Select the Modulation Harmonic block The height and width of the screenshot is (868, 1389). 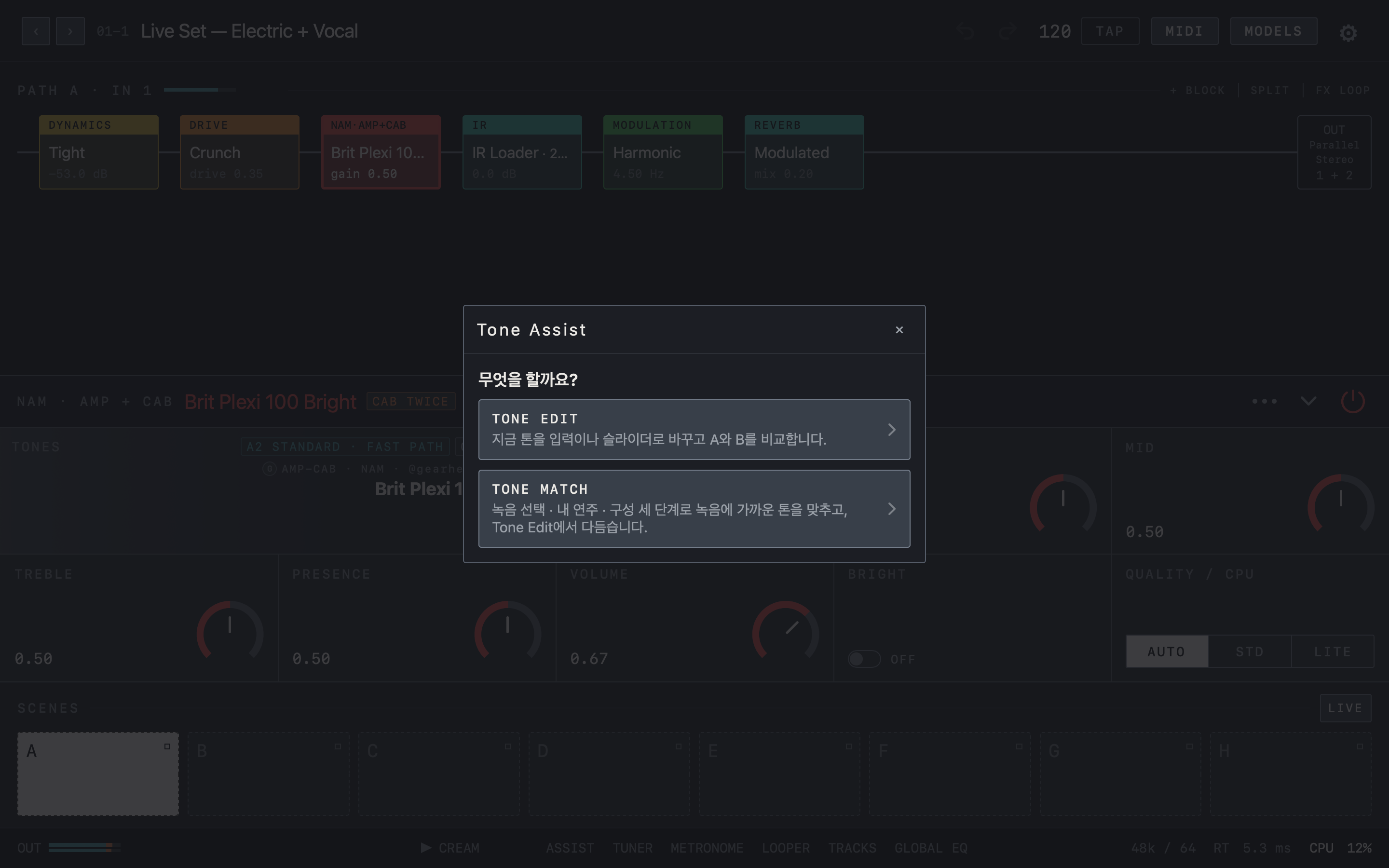(663, 152)
